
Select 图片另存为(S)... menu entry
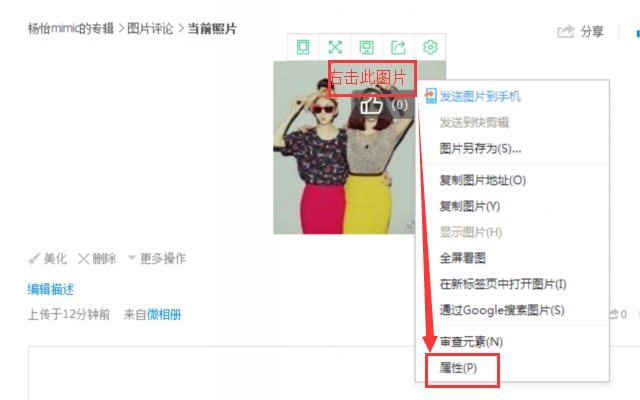point(480,148)
